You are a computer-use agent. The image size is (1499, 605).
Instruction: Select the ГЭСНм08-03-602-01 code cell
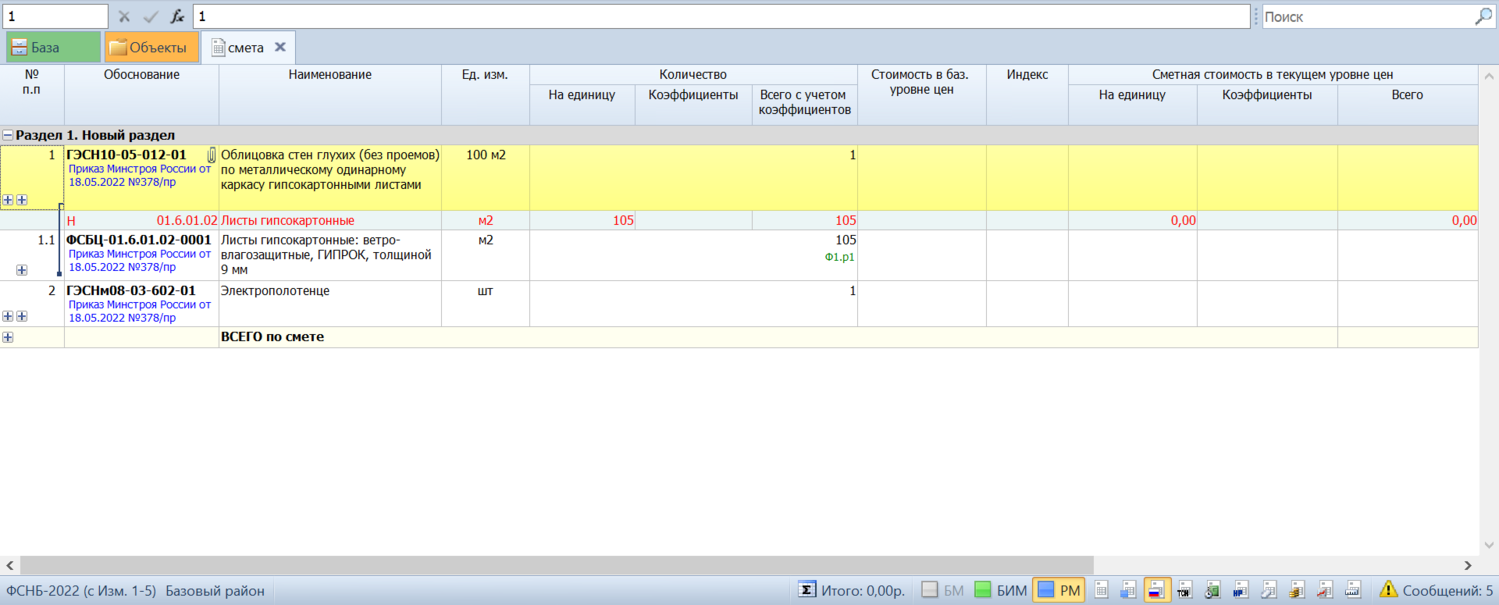[x=142, y=303]
